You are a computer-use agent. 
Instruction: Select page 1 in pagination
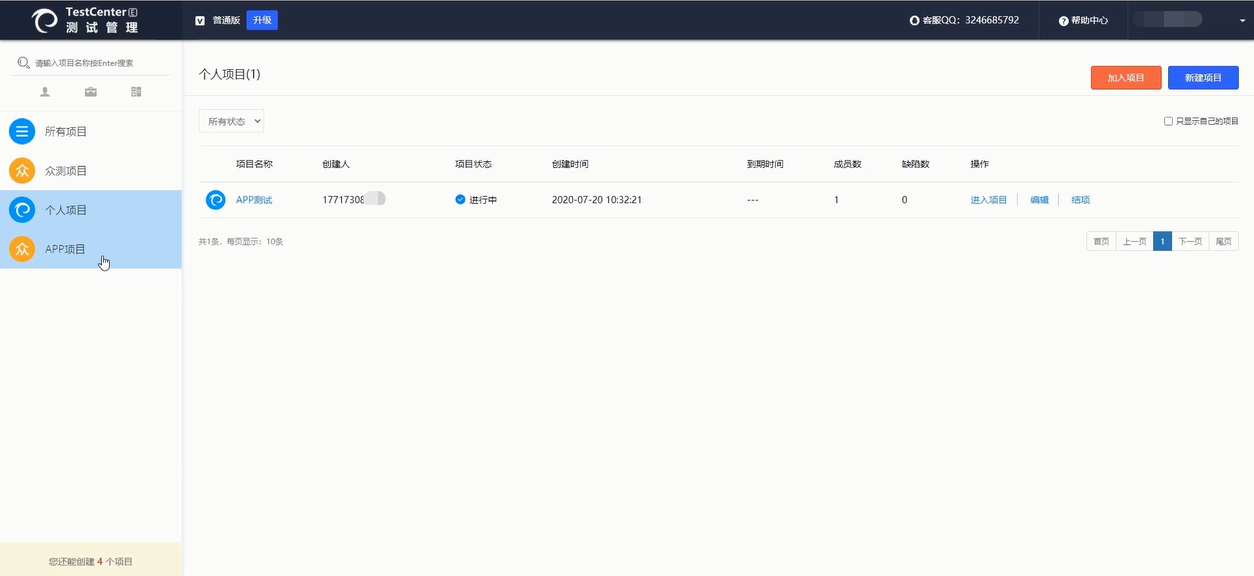pyautogui.click(x=1162, y=241)
